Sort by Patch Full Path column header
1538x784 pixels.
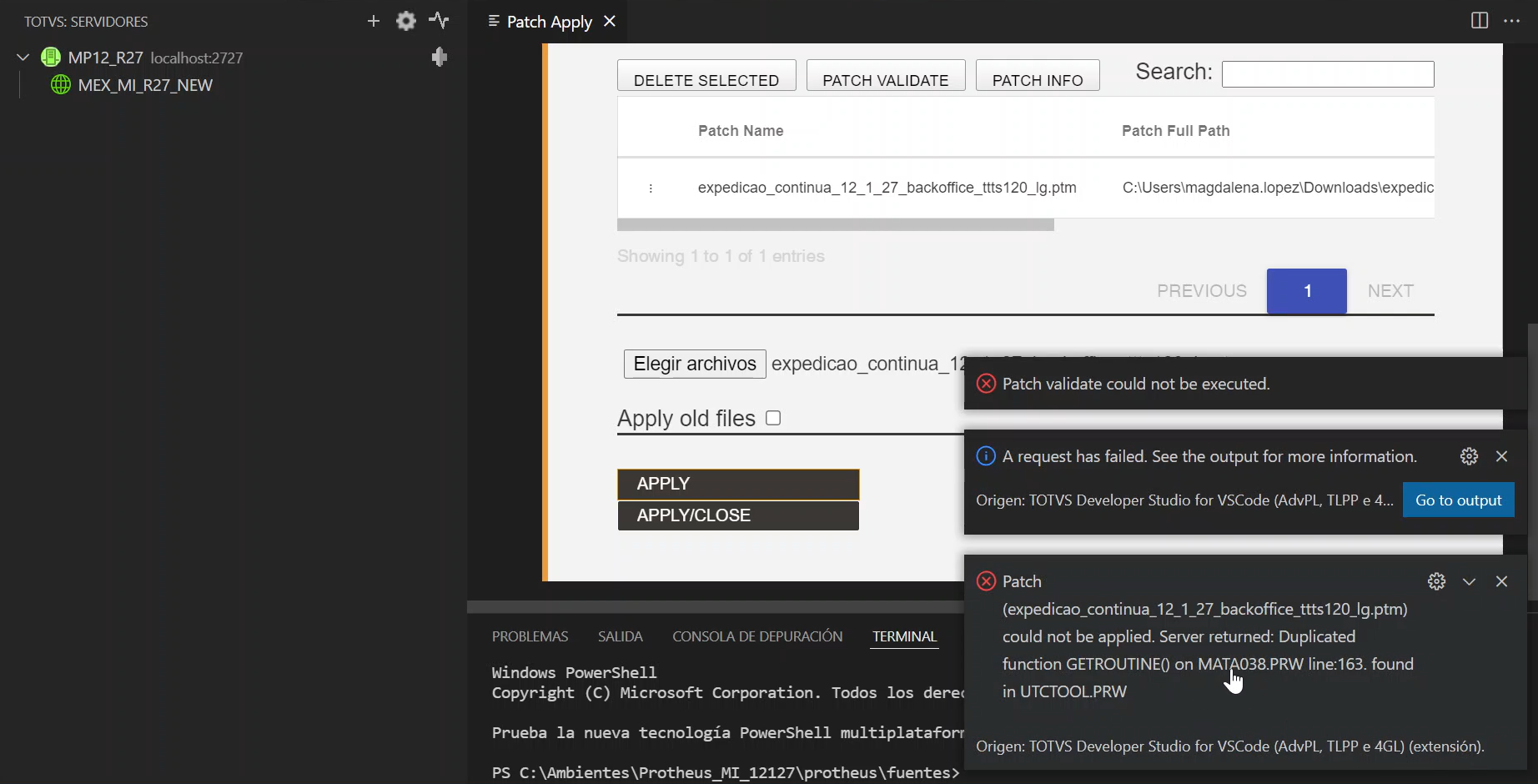[x=1175, y=131]
